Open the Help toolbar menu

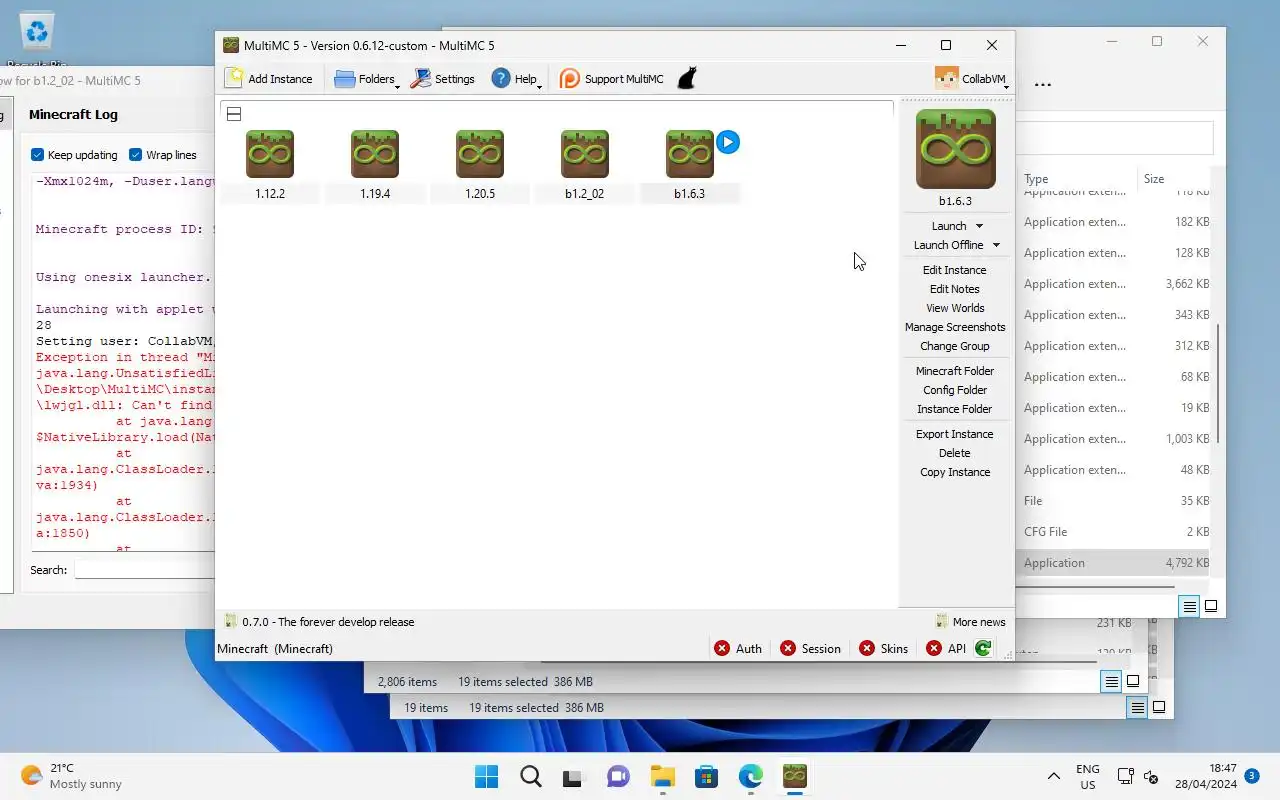click(x=516, y=79)
